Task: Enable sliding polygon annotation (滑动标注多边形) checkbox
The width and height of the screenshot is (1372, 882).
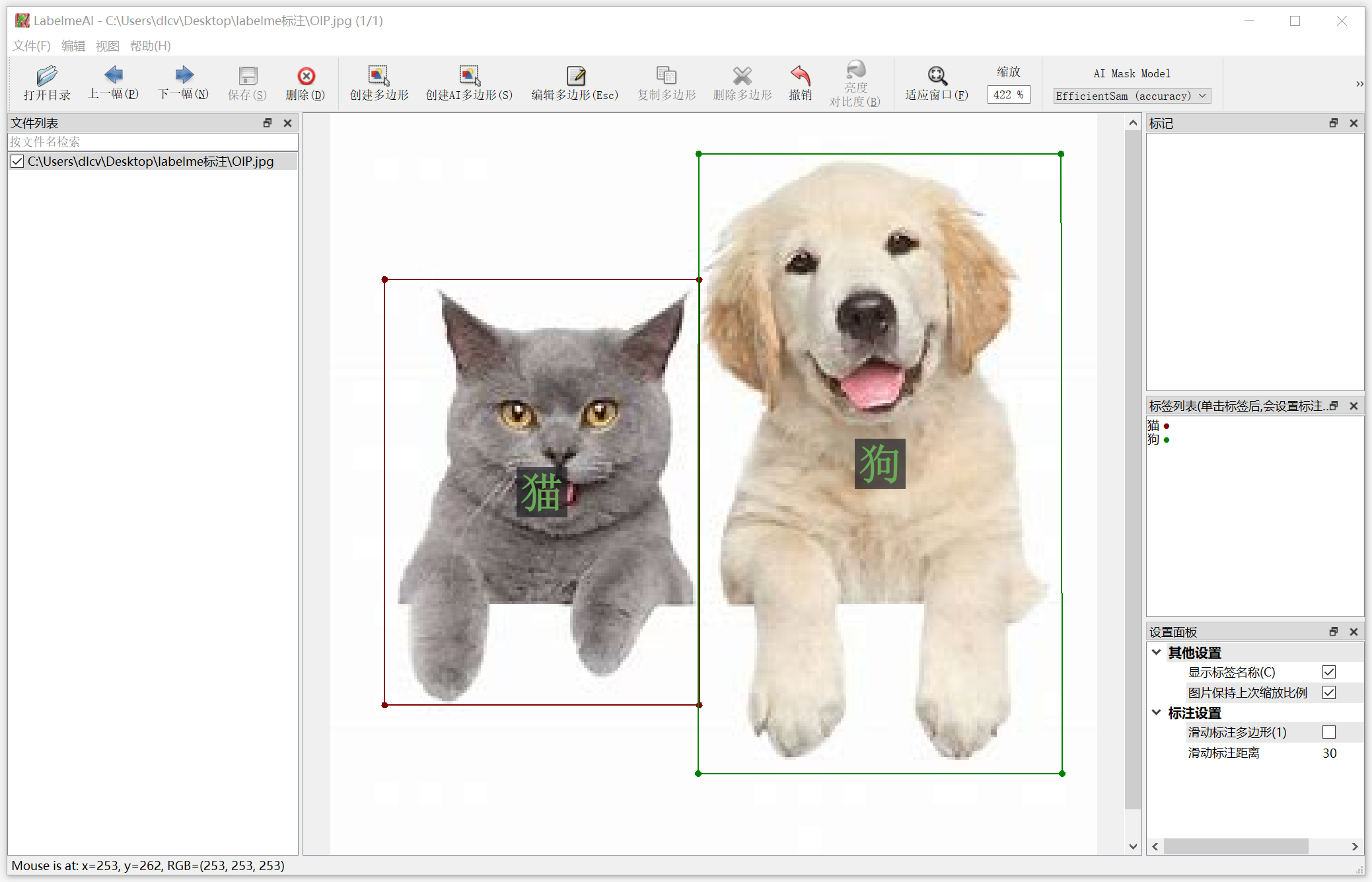Action: tap(1329, 733)
